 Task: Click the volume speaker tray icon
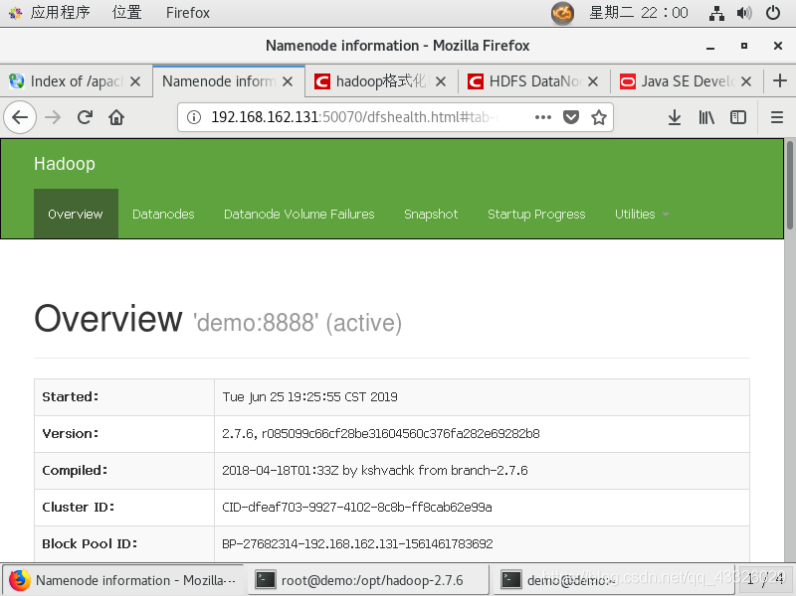(x=744, y=13)
